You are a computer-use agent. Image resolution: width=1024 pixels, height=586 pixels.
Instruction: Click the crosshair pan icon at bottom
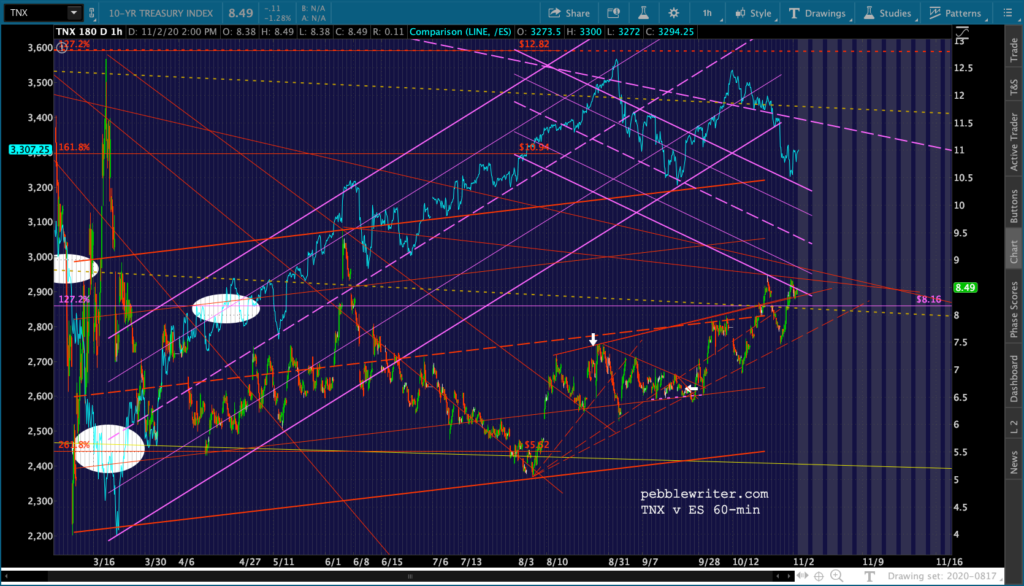click(x=818, y=576)
